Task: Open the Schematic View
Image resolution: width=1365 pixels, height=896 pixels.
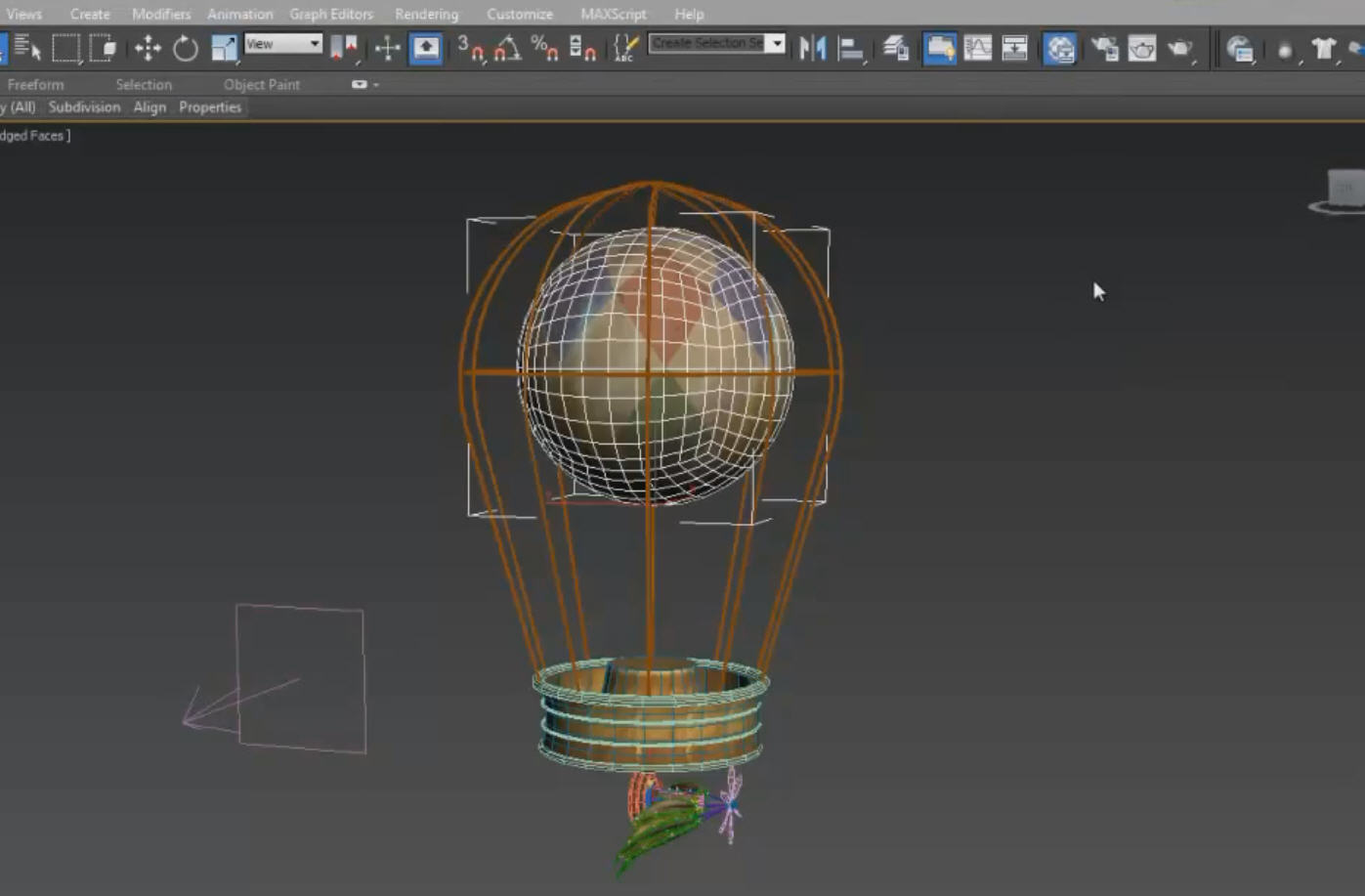Action: [x=1014, y=47]
